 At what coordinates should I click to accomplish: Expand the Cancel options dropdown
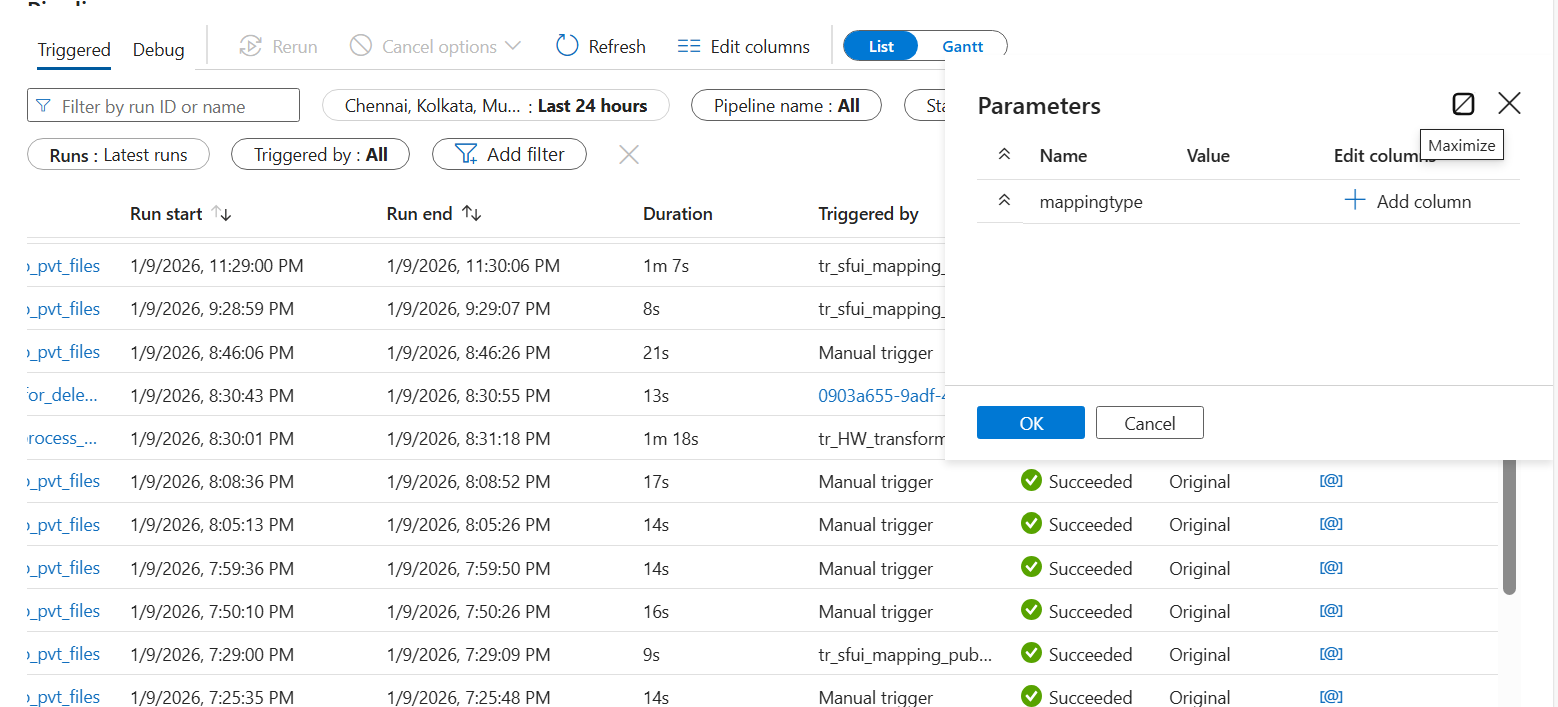(x=515, y=46)
